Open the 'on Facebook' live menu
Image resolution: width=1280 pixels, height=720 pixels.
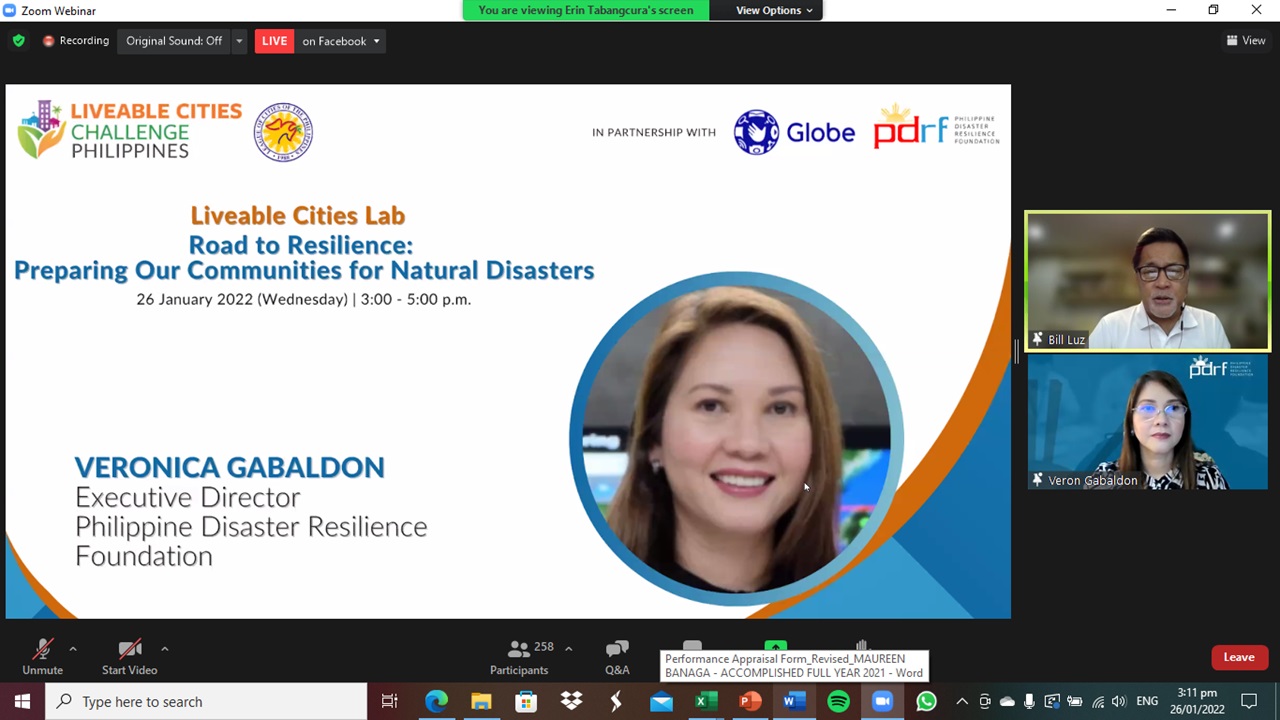click(341, 41)
